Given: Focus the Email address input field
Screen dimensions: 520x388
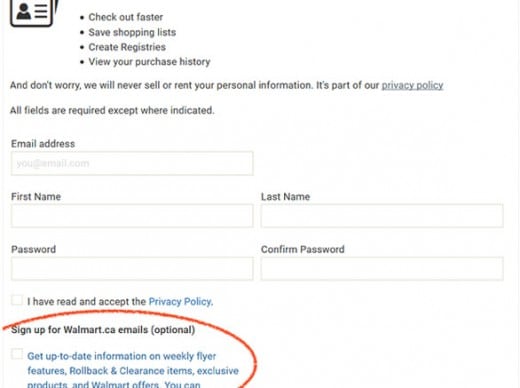Looking at the screenshot, I should click(x=132, y=163).
